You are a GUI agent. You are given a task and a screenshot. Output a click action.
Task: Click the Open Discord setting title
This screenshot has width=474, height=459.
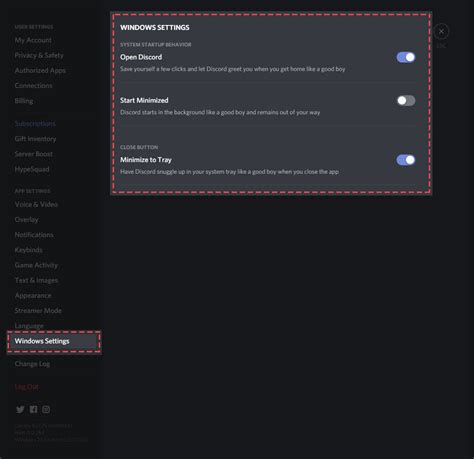141,57
